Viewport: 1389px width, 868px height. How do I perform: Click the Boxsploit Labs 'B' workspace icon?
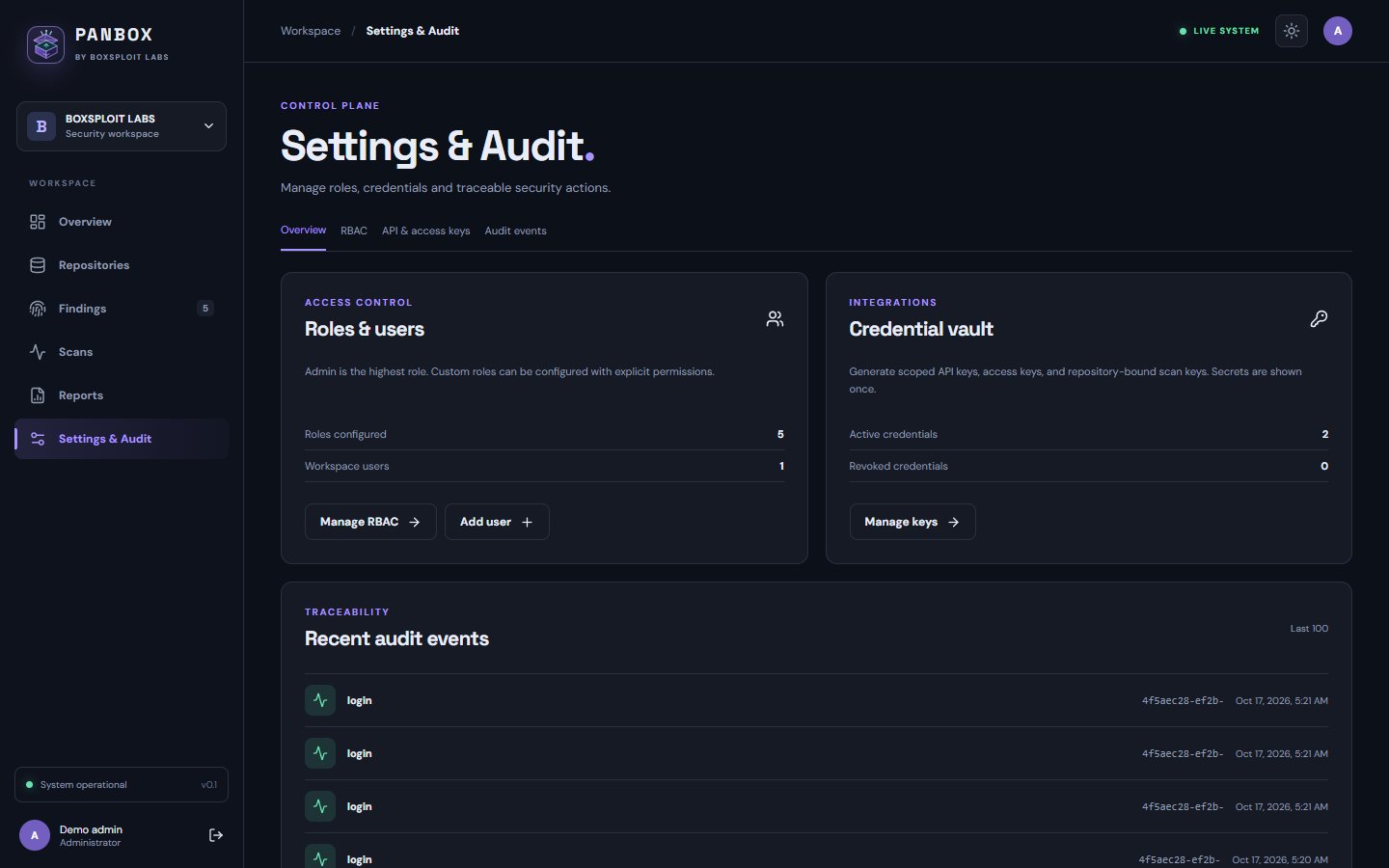(x=41, y=126)
